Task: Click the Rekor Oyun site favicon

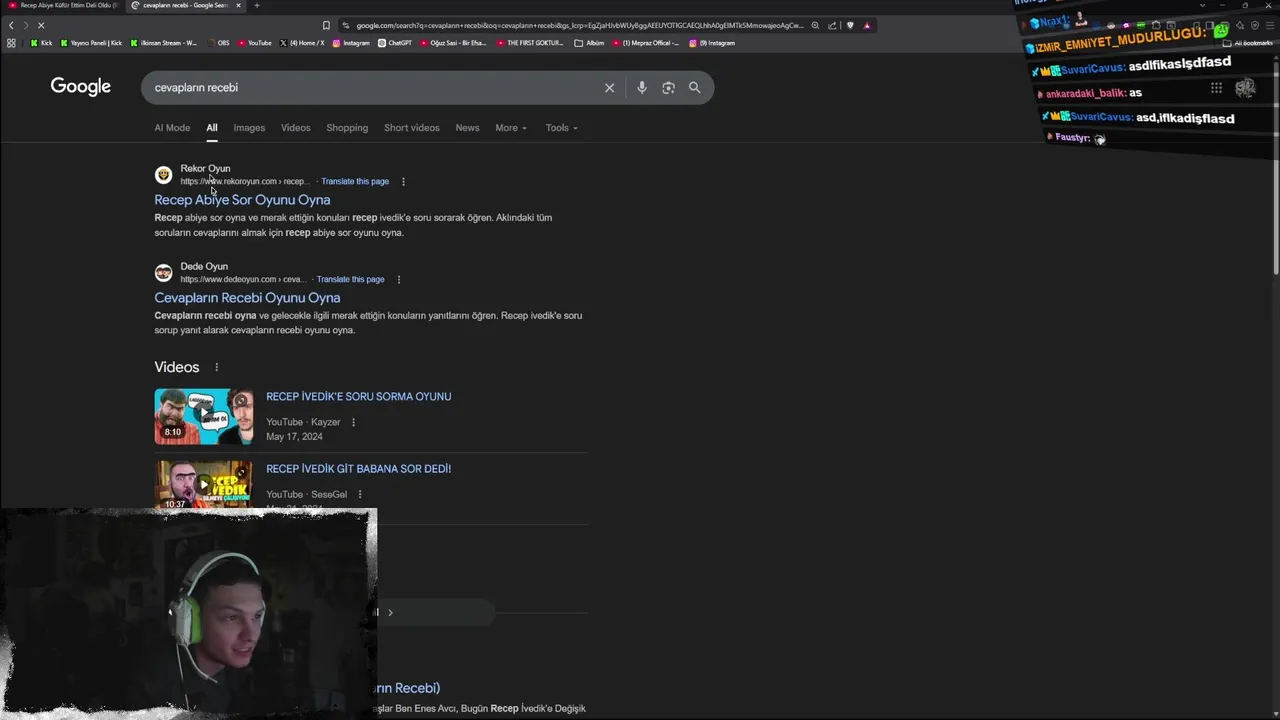Action: [x=163, y=175]
